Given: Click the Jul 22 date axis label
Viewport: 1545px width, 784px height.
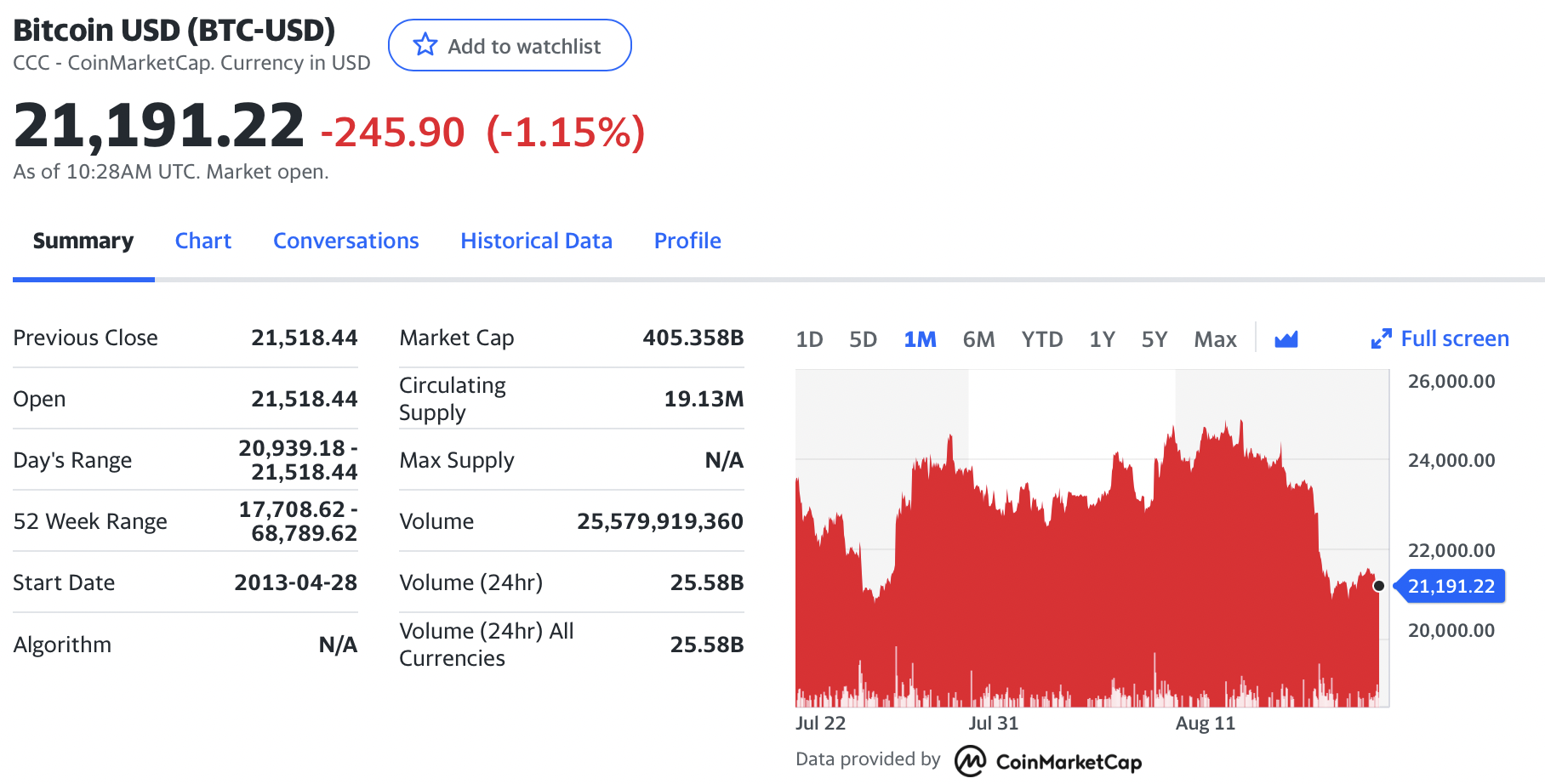Looking at the screenshot, I should point(820,724).
